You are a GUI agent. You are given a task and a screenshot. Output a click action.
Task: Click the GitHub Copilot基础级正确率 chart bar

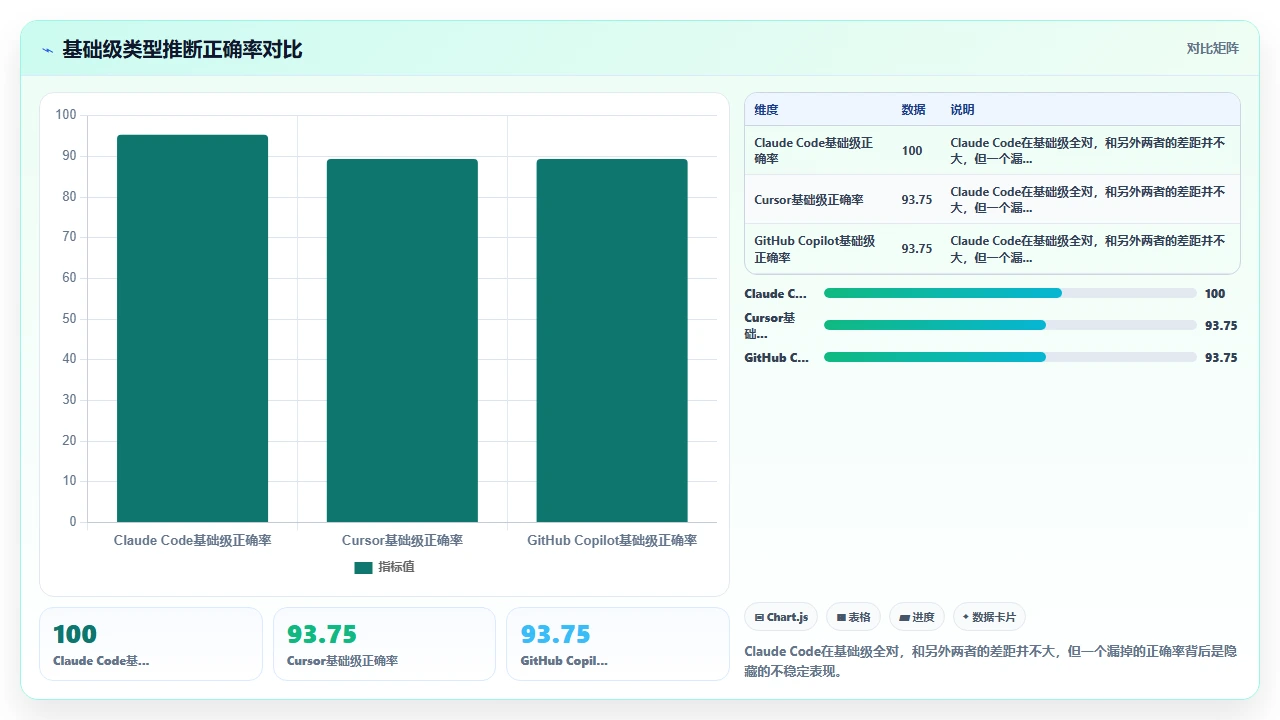click(612, 340)
